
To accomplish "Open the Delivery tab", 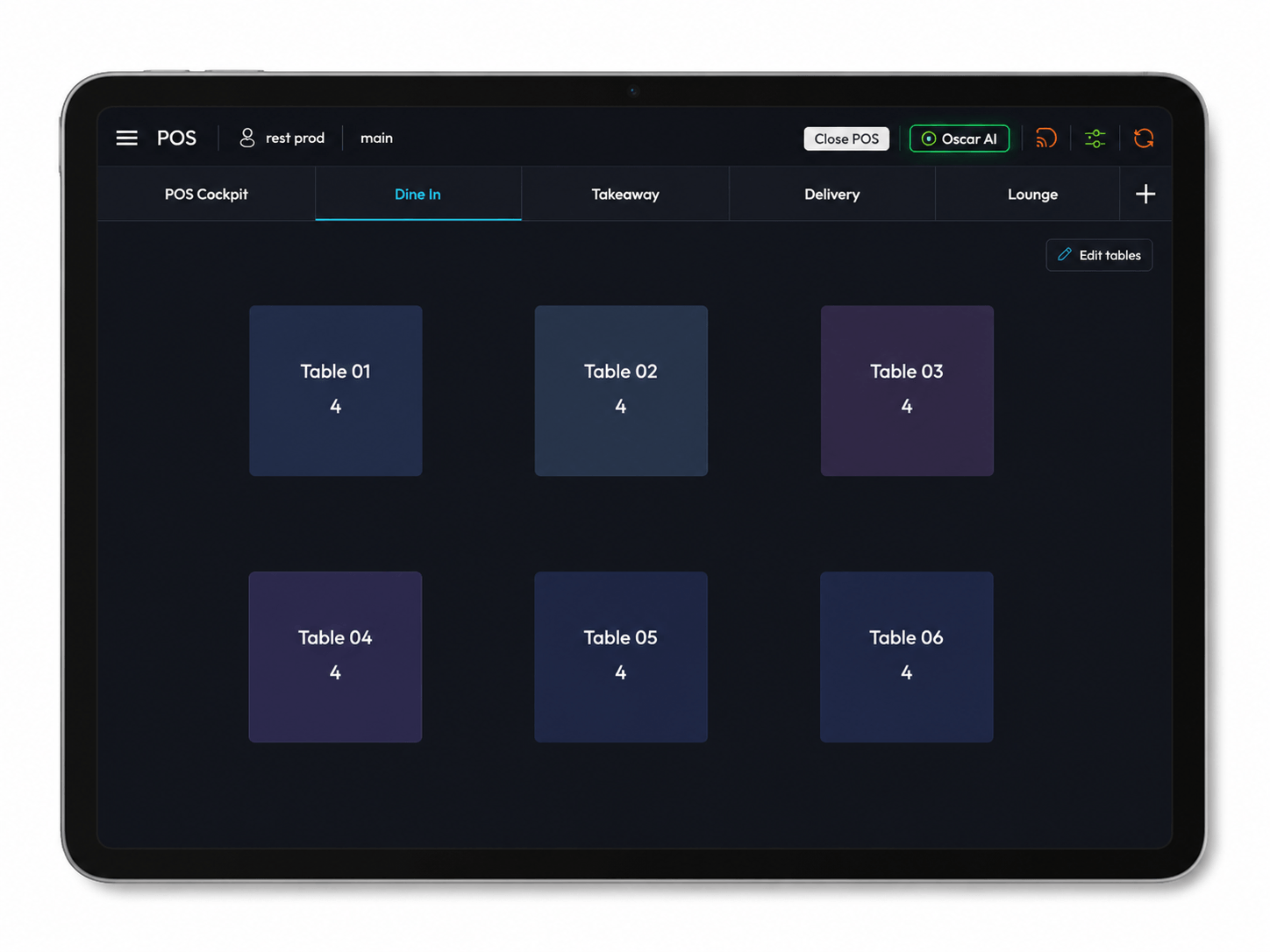I will 832,194.
